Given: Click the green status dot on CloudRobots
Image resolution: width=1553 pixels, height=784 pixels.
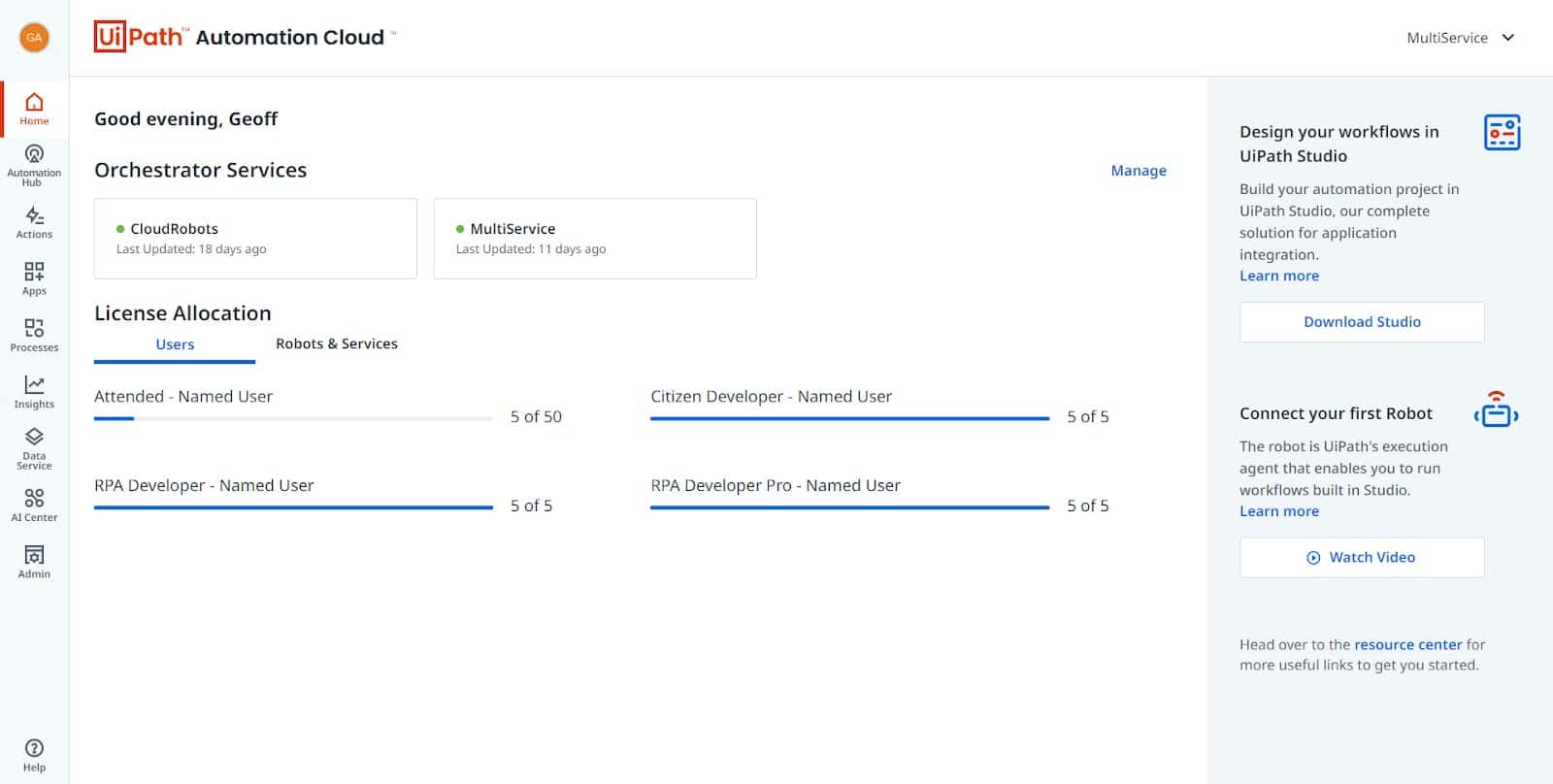Looking at the screenshot, I should 120,229.
